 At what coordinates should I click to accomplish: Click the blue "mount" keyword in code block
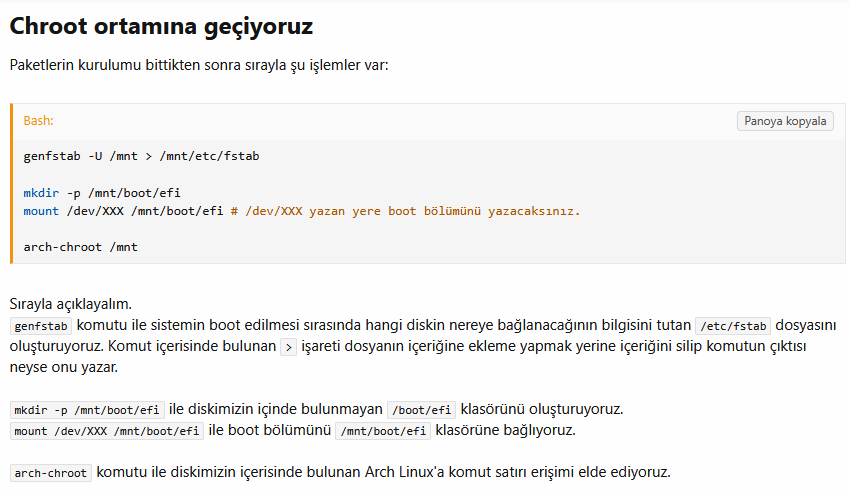[41, 211]
